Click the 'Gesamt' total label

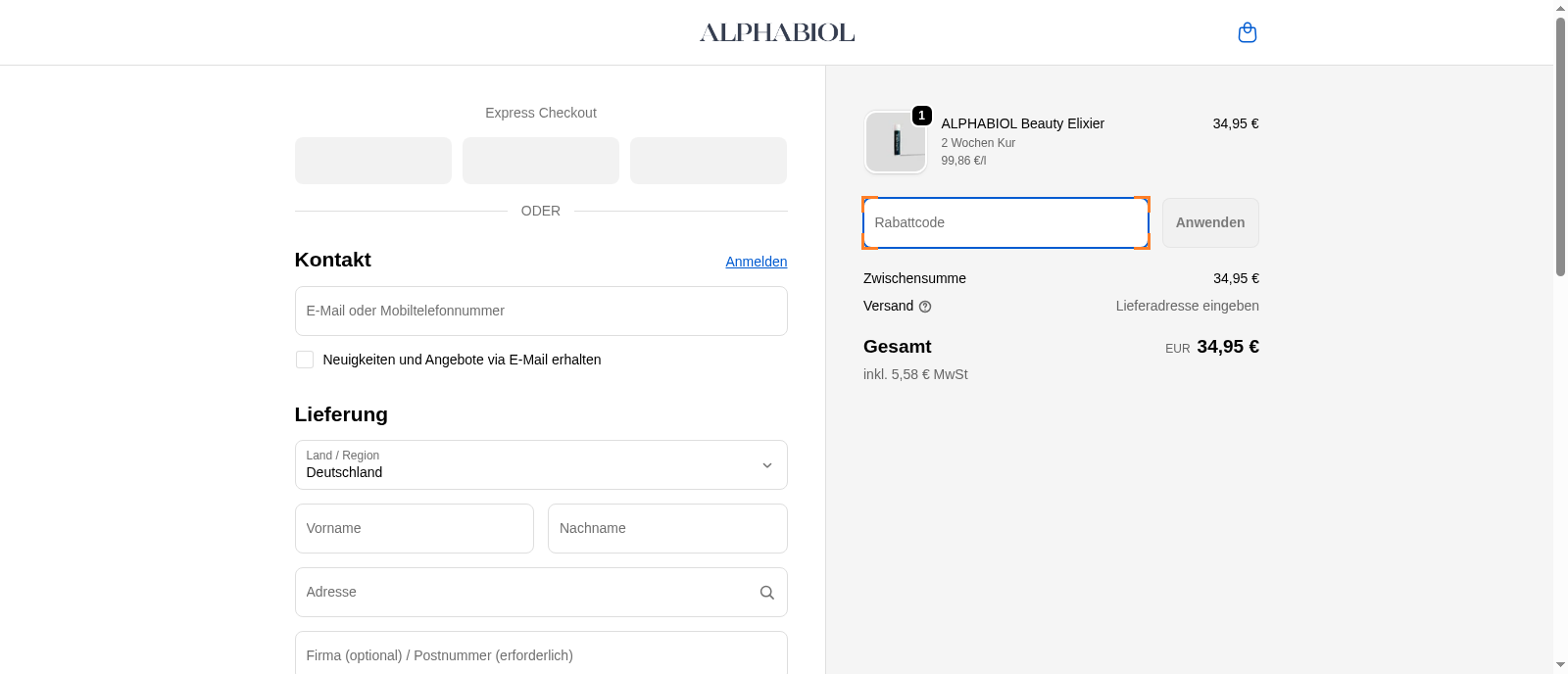point(897,347)
